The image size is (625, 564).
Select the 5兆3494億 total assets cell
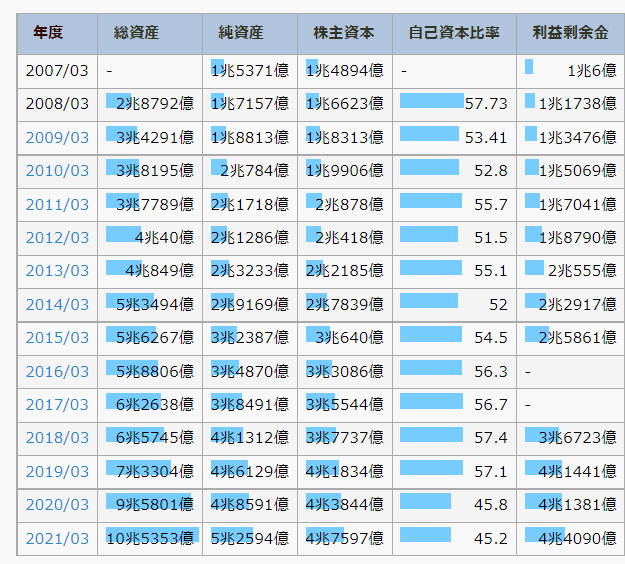pos(150,305)
